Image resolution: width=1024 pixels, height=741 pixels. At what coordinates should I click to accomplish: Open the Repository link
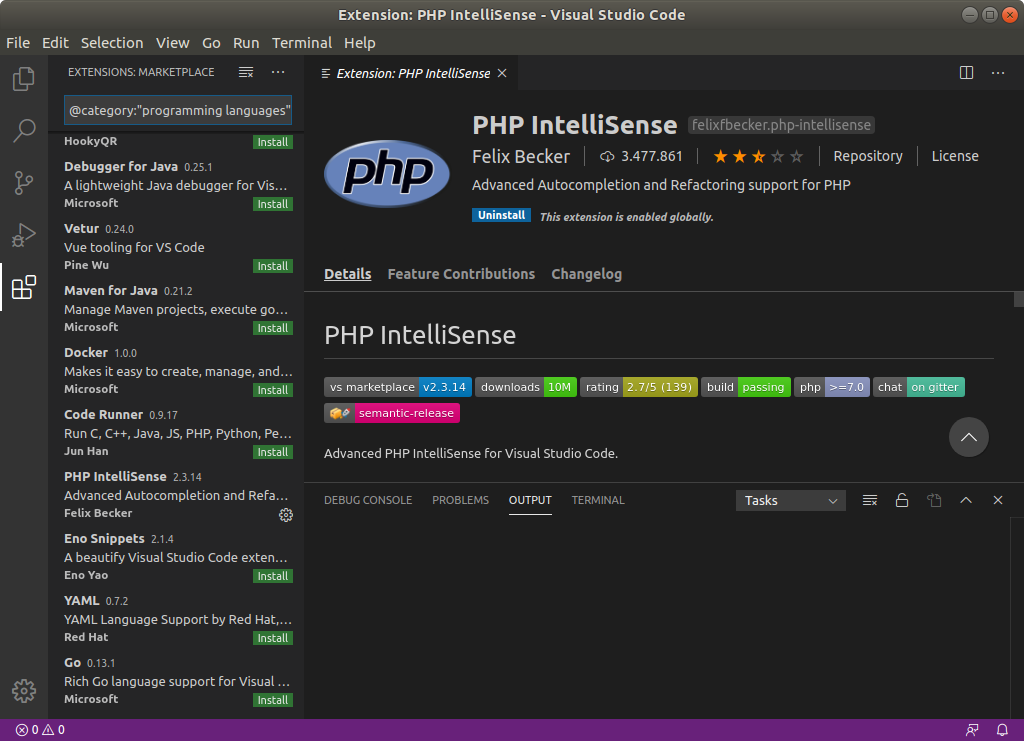868,156
